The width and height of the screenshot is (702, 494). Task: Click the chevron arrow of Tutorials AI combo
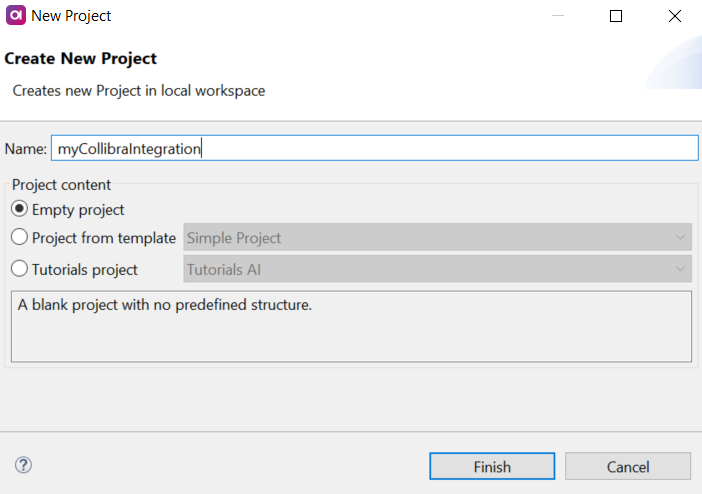tap(680, 270)
